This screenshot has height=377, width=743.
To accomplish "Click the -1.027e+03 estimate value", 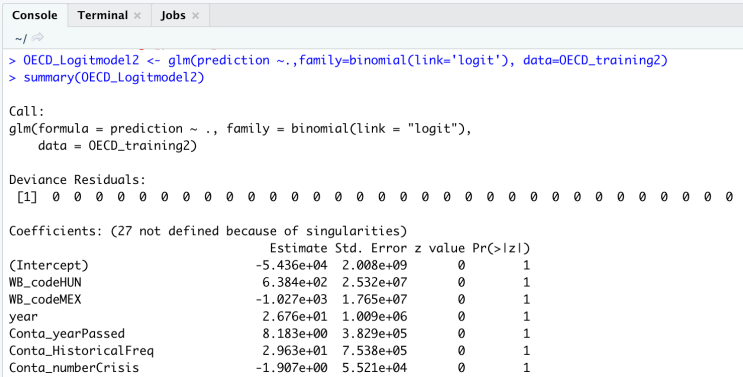I will (x=291, y=300).
